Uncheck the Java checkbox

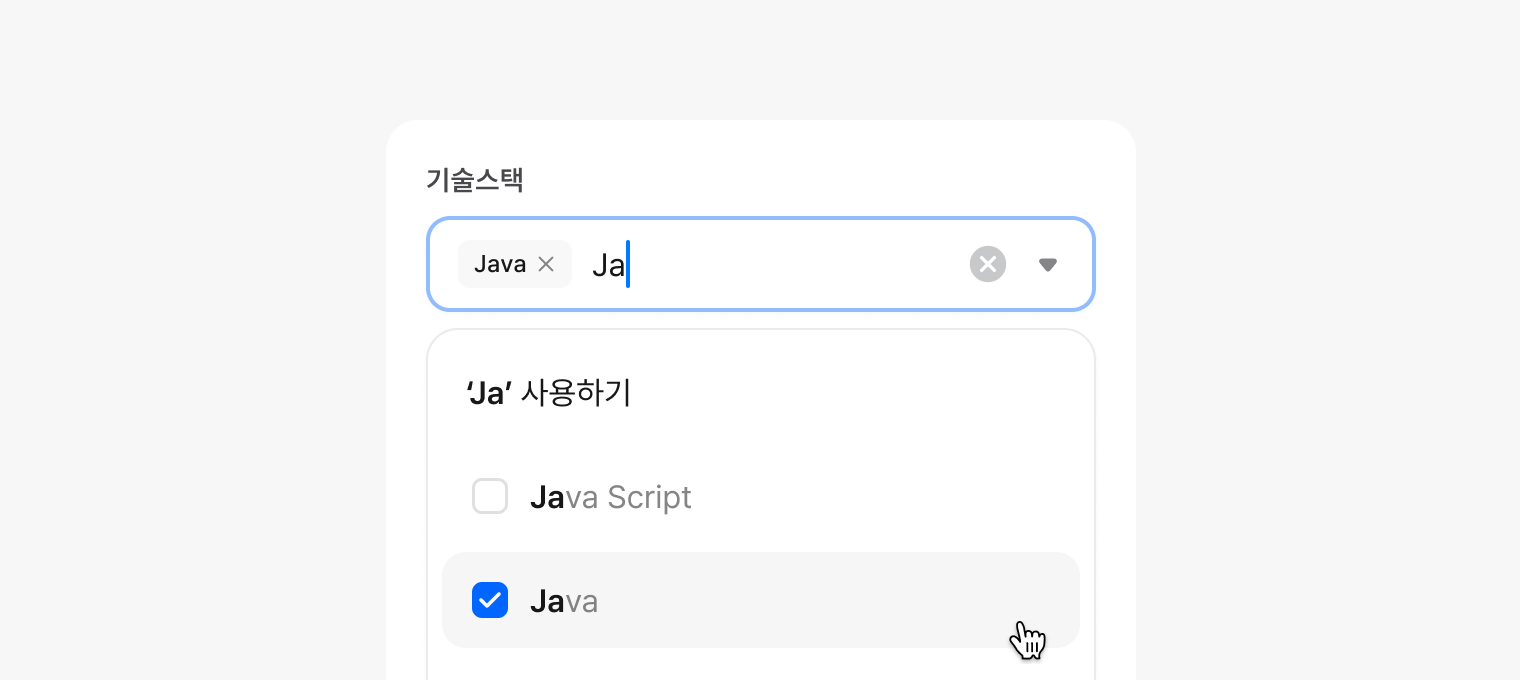[490, 601]
